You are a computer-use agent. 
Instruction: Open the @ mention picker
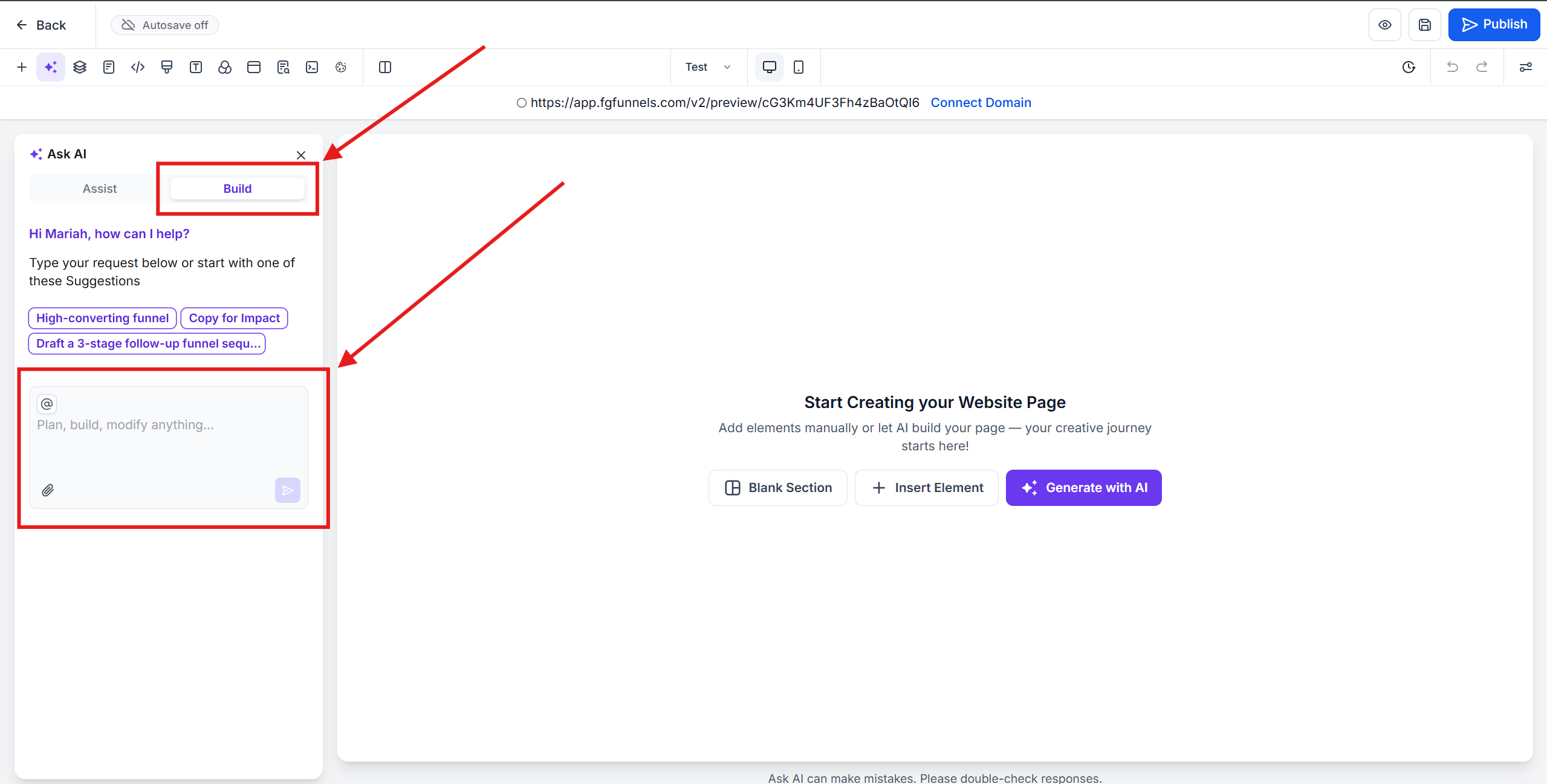coord(47,404)
